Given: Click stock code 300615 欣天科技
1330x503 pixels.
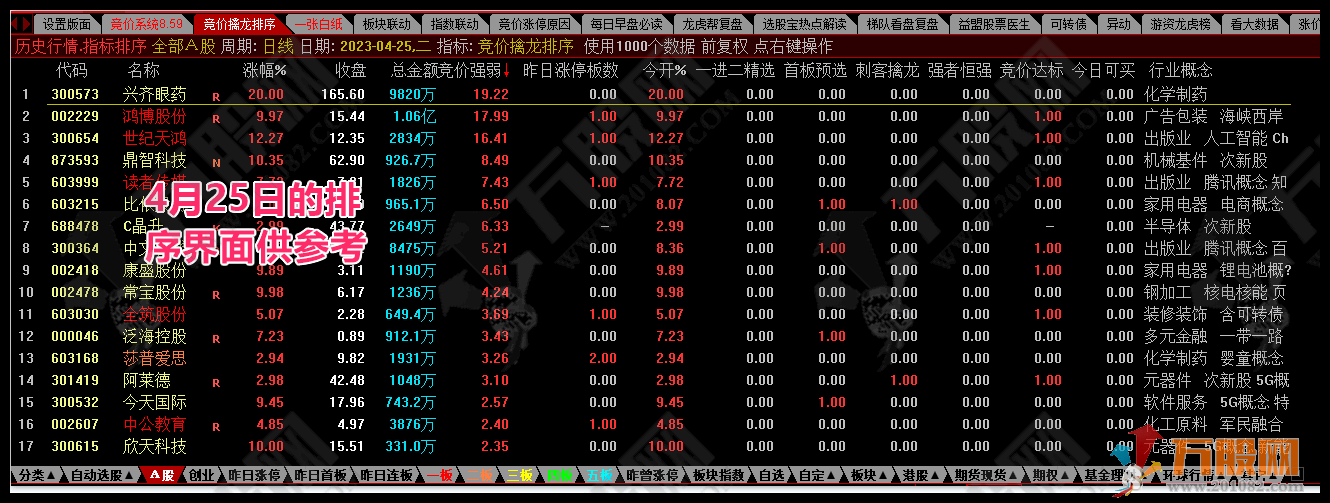Looking at the screenshot, I should pos(75,446).
